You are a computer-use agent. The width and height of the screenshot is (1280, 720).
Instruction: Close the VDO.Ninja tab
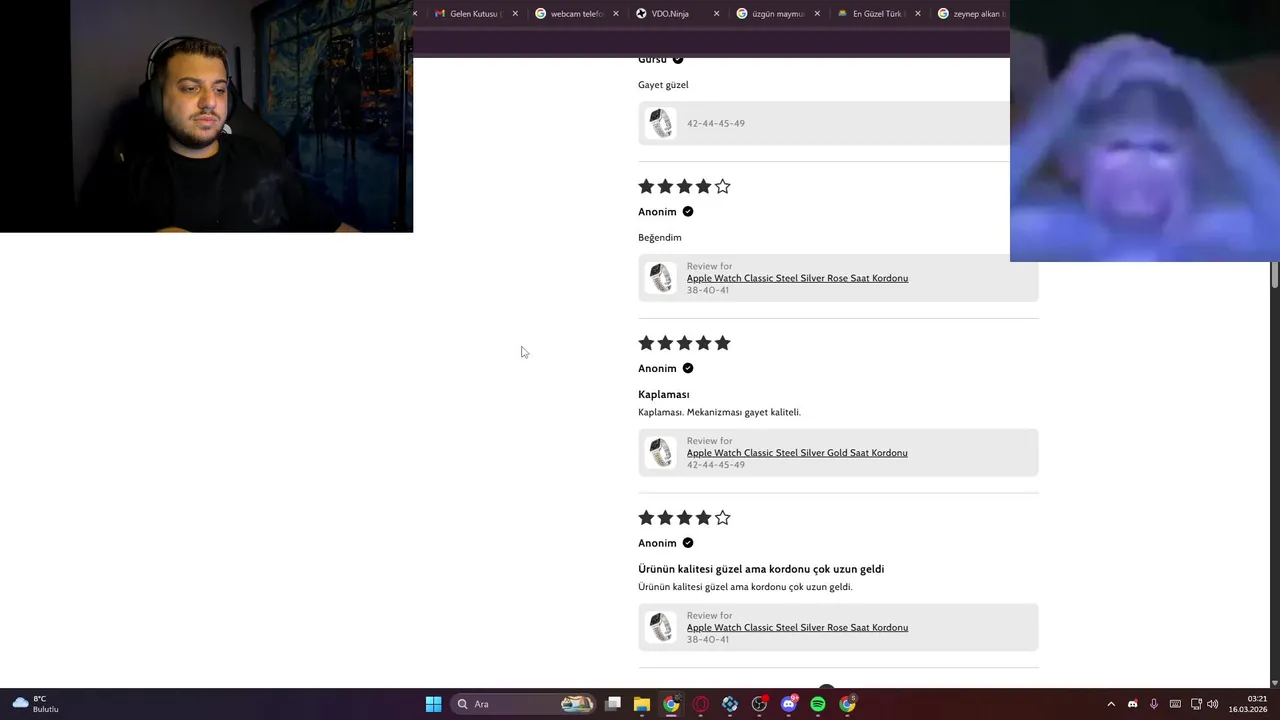[716, 14]
